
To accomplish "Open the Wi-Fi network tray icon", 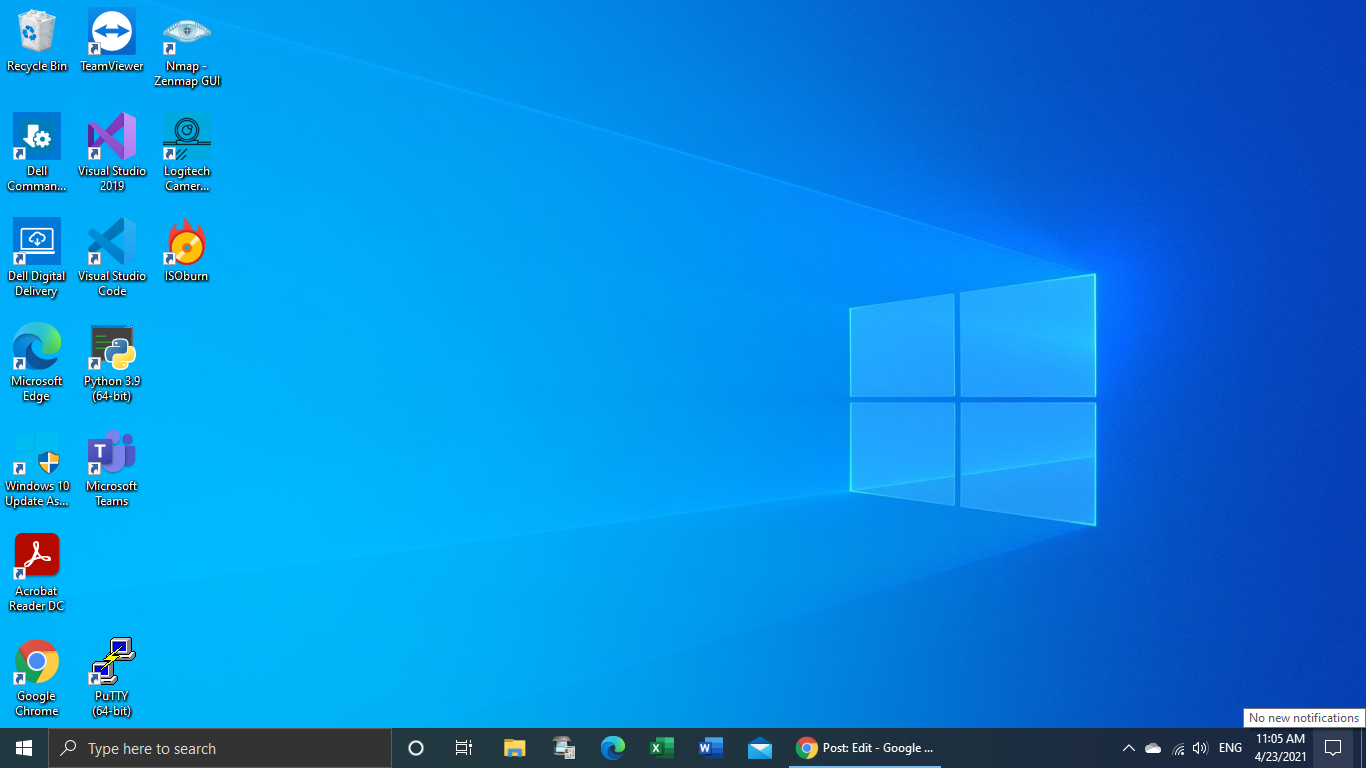I will [1177, 748].
